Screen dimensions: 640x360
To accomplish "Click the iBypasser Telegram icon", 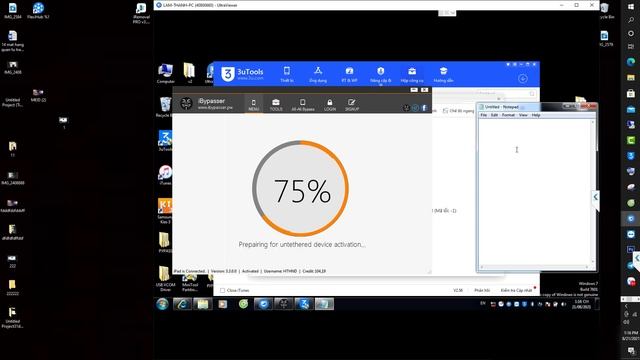I will tap(415, 108).
